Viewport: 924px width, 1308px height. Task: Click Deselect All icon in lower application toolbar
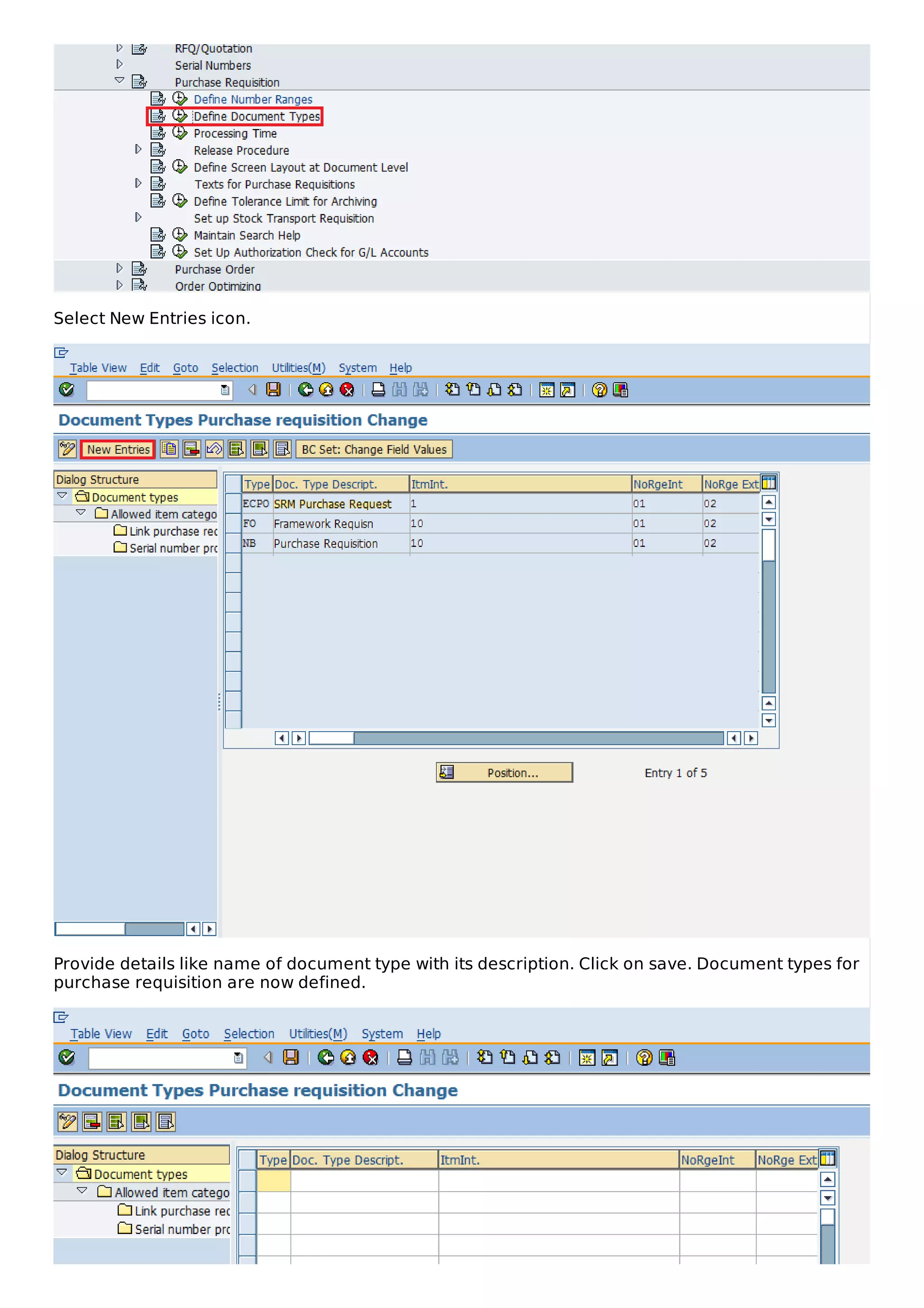coord(166,1122)
